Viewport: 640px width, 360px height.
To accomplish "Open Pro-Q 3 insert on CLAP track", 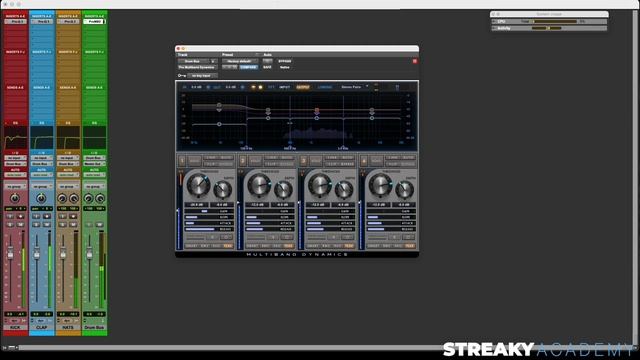I will 42,21.
